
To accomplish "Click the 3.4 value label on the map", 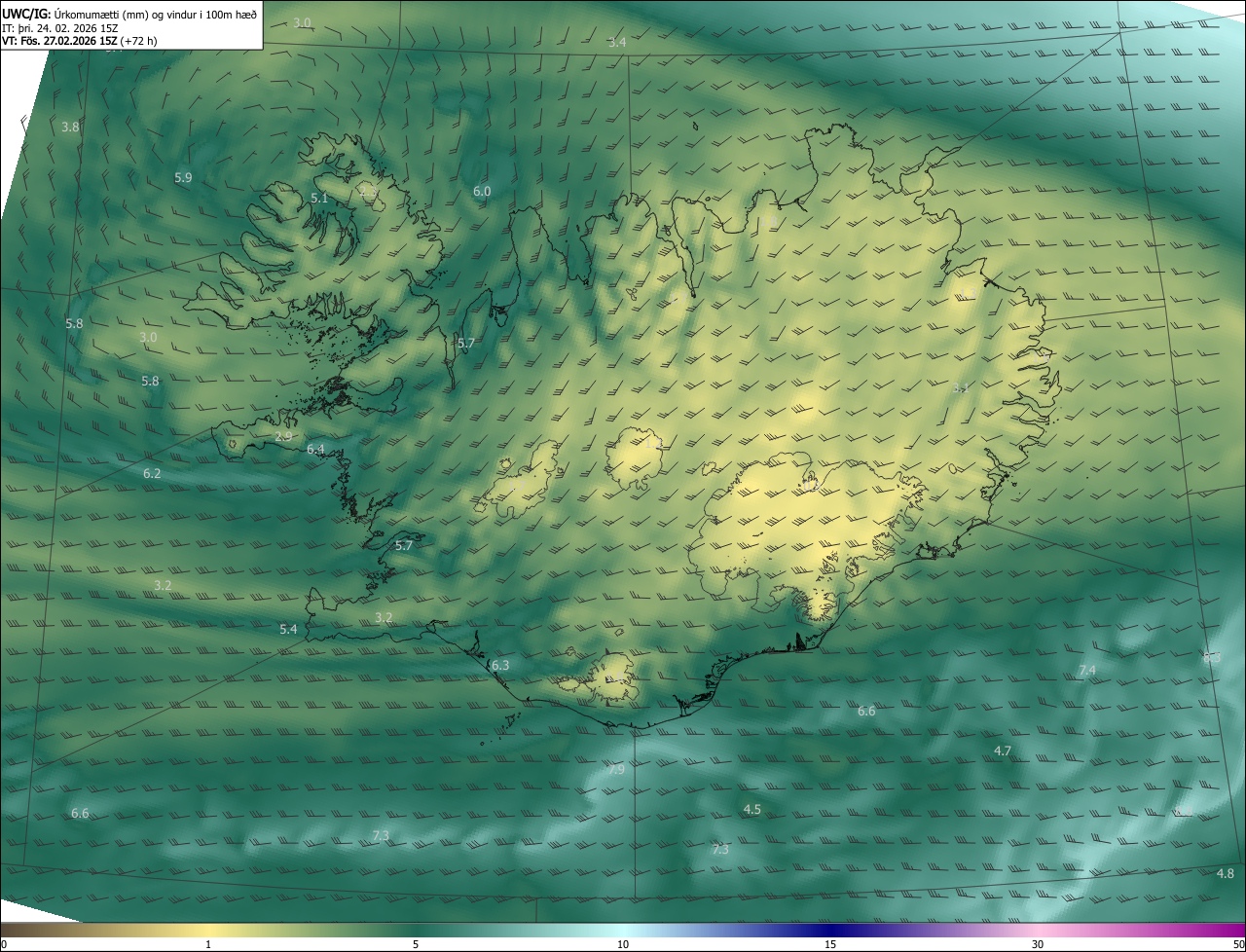I will pos(617,42).
